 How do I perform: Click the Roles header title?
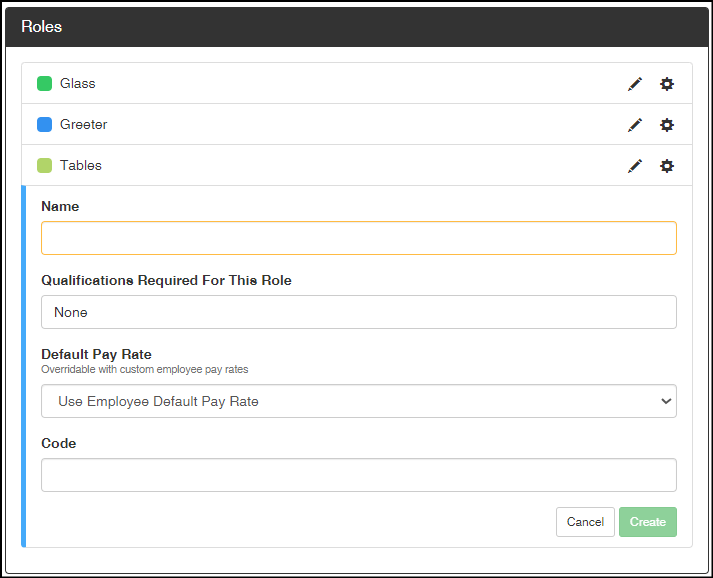(41, 27)
